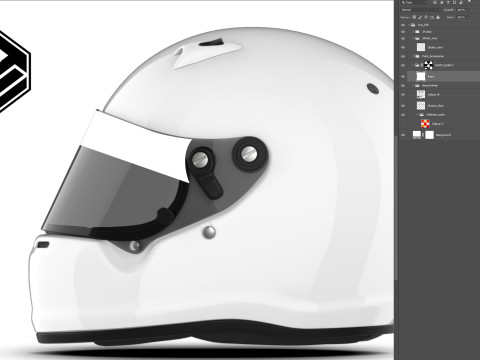480x360 pixels.
Task: Hide the Background layer
Action: [403, 135]
